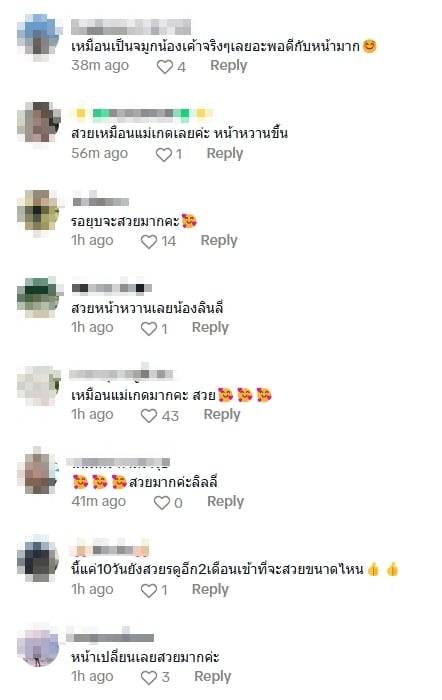
Task: Reply to the comment with 3 likes
Action: [213, 676]
